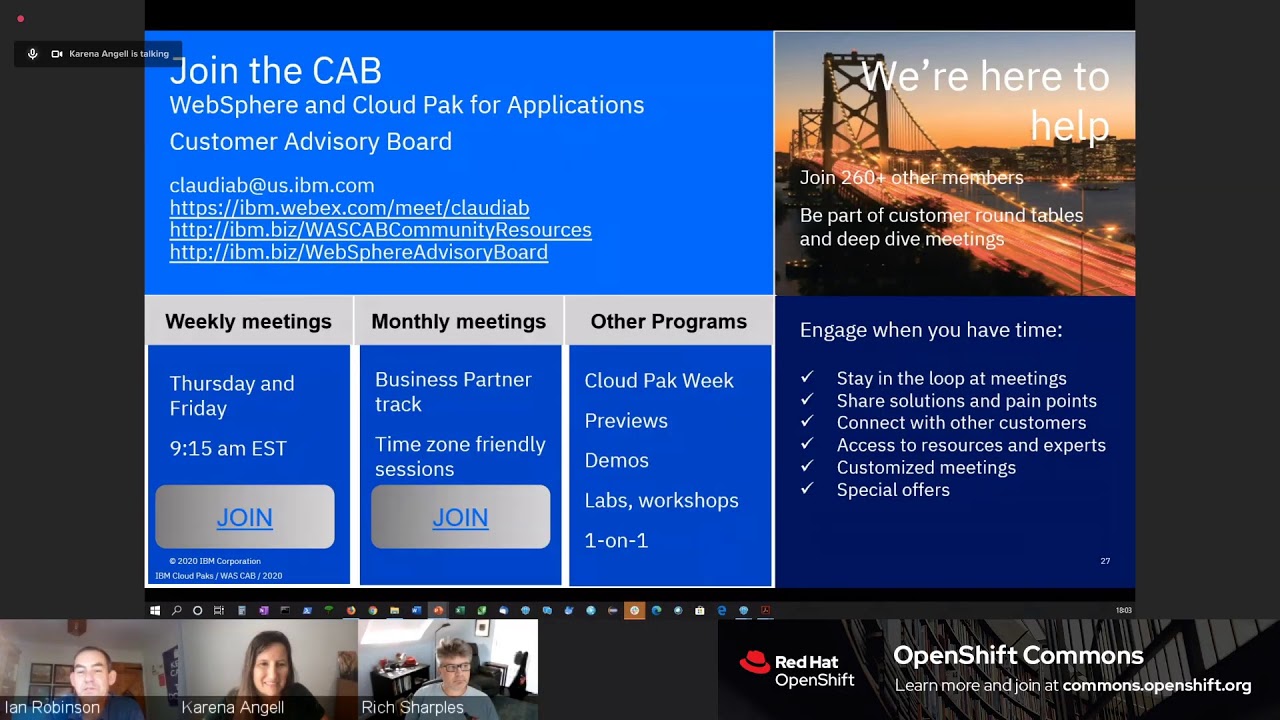Open PowerShell from the taskbar

click(307, 610)
